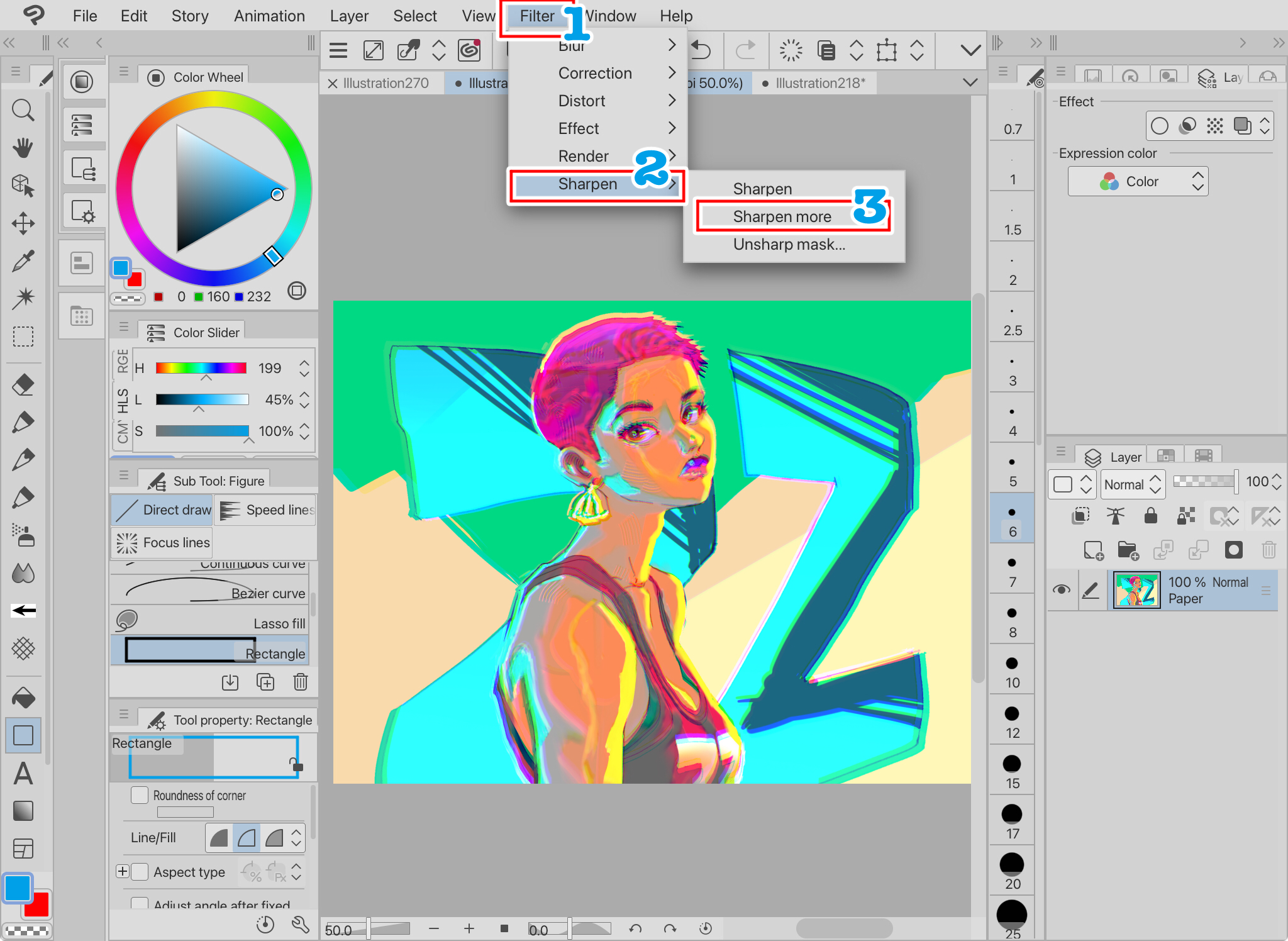Hide the Paper layer with eye icon
The width and height of the screenshot is (1288, 941).
click(x=1062, y=589)
